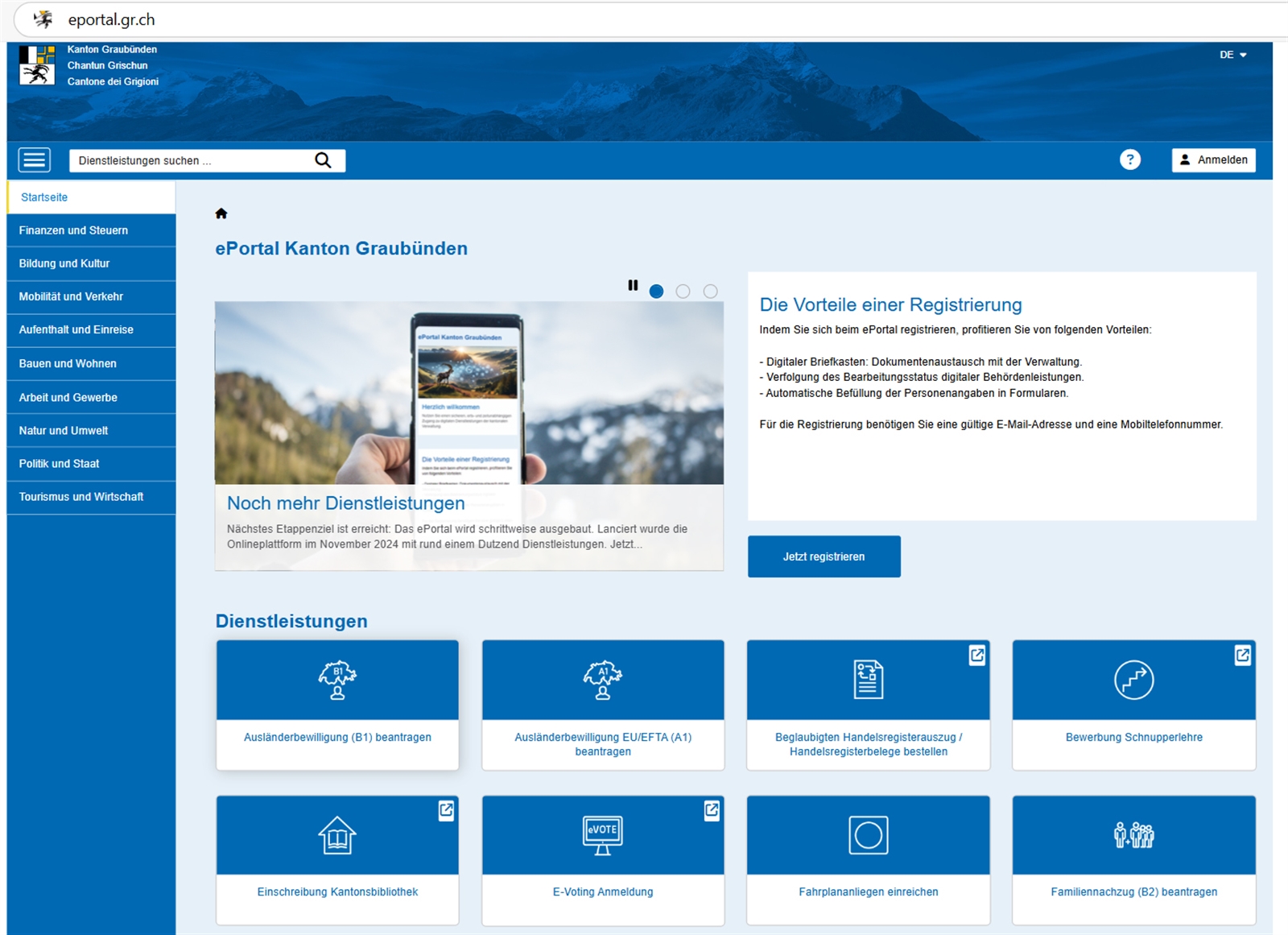1288x935 pixels.
Task: Click the Jetzt registrieren button
Action: coord(824,556)
